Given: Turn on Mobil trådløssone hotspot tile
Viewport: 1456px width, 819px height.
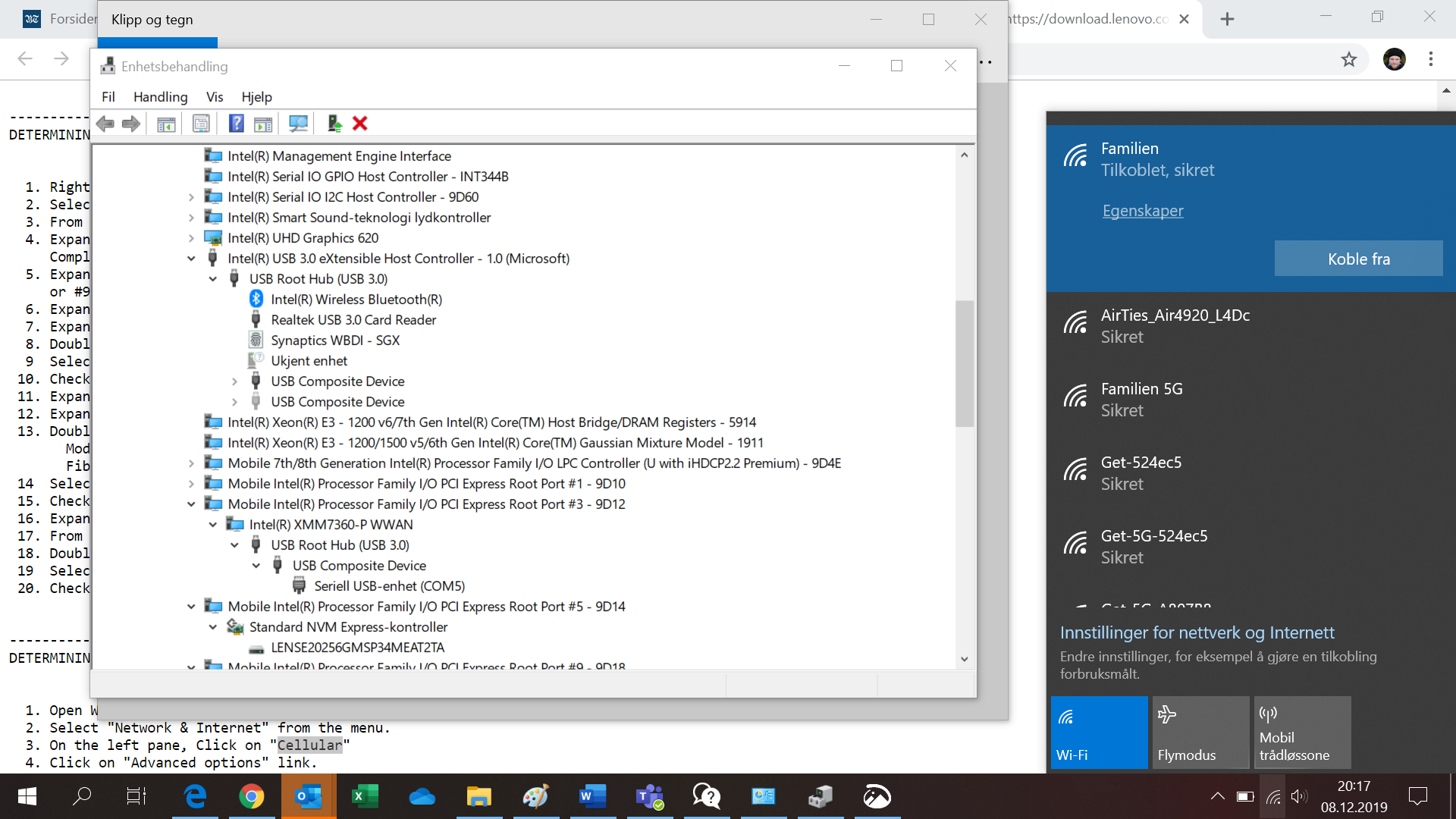Looking at the screenshot, I should 1302,733.
